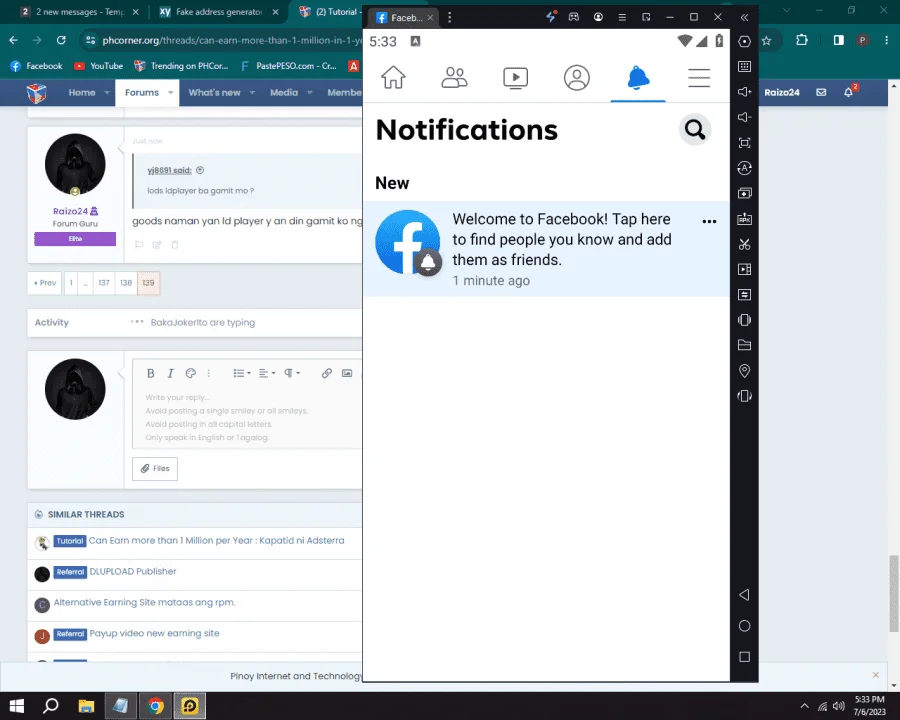
Task: Click LDPlayer lightning booster icon
Action: click(551, 17)
